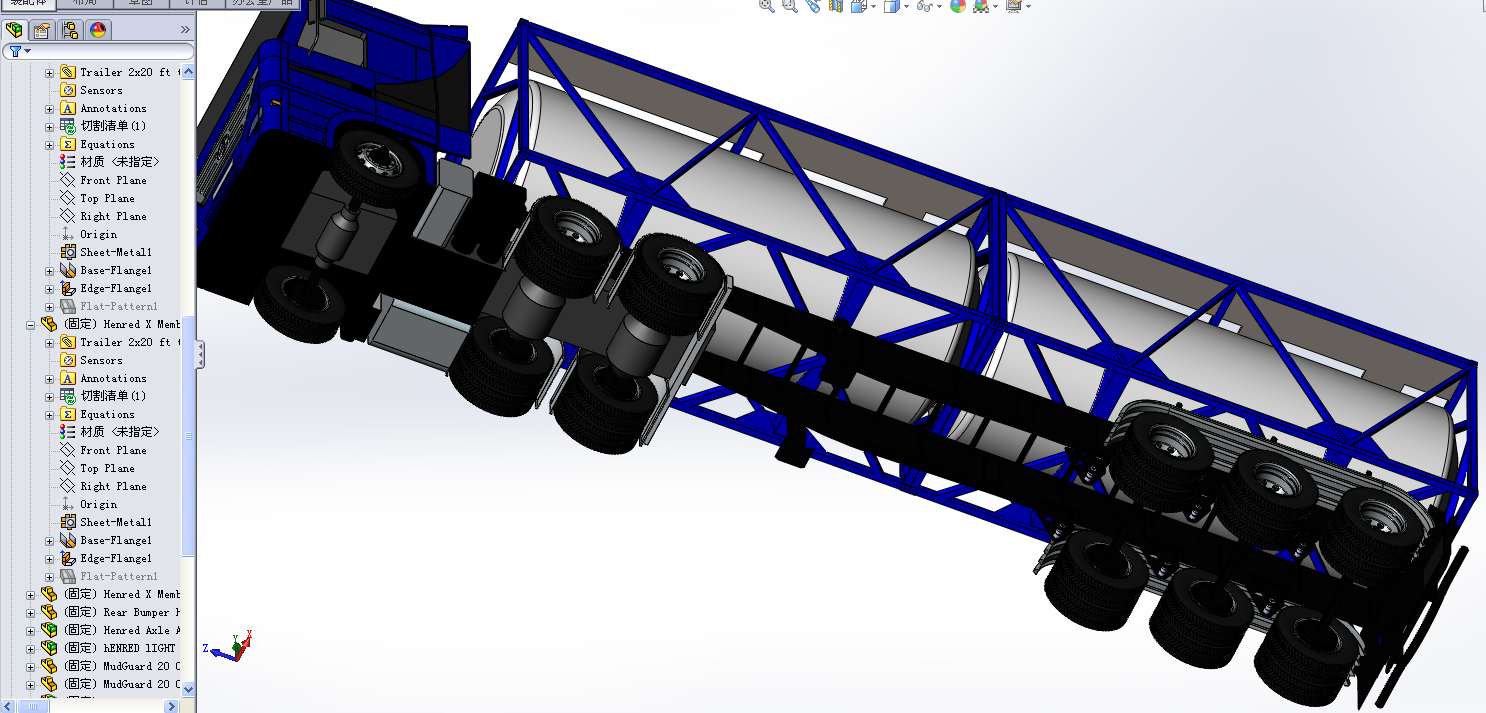1486x713 pixels.
Task: Click the Edit Appearance color ball
Action: pos(958,6)
